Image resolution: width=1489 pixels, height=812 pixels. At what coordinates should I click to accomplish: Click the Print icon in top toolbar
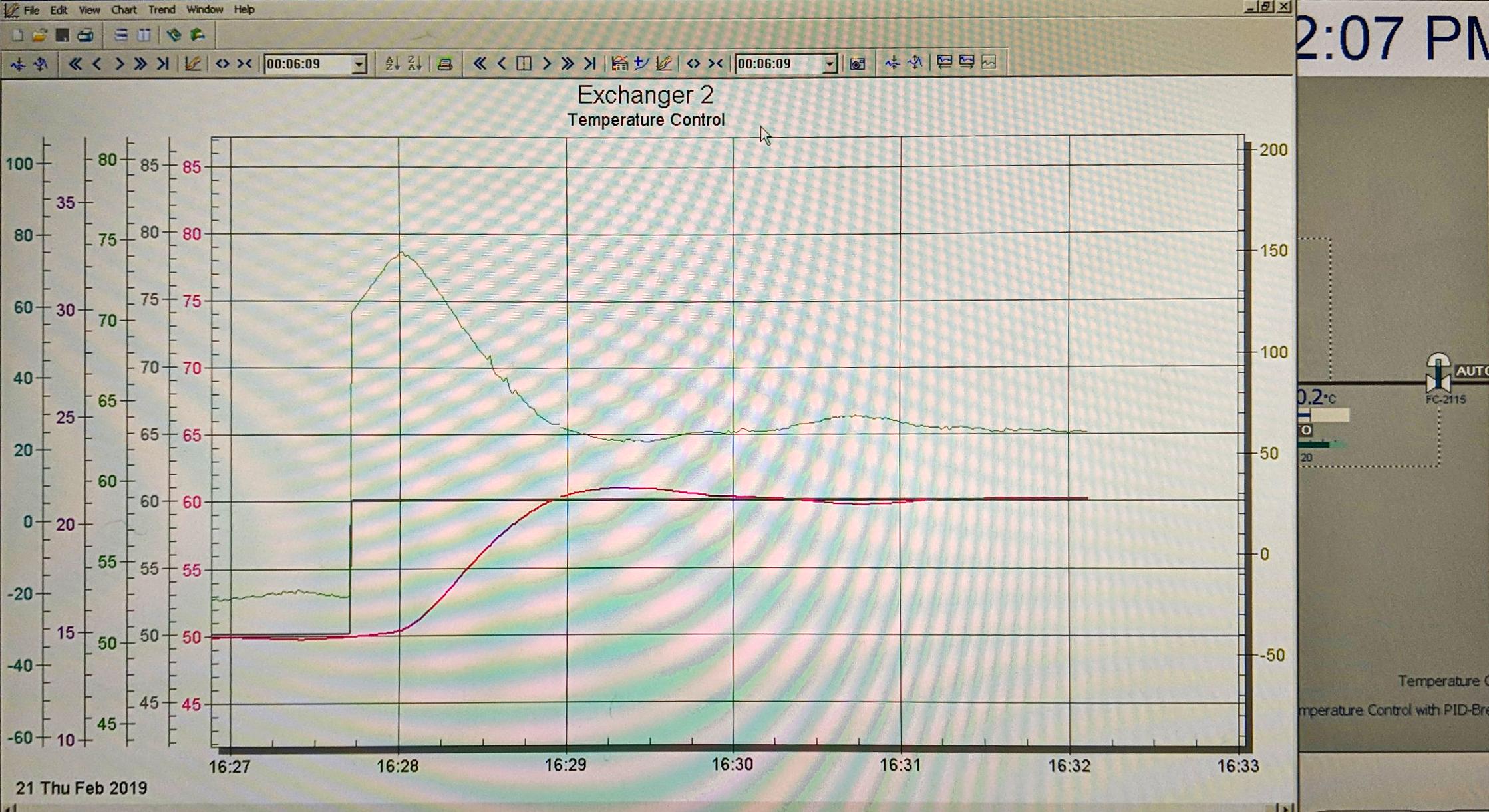point(85,35)
